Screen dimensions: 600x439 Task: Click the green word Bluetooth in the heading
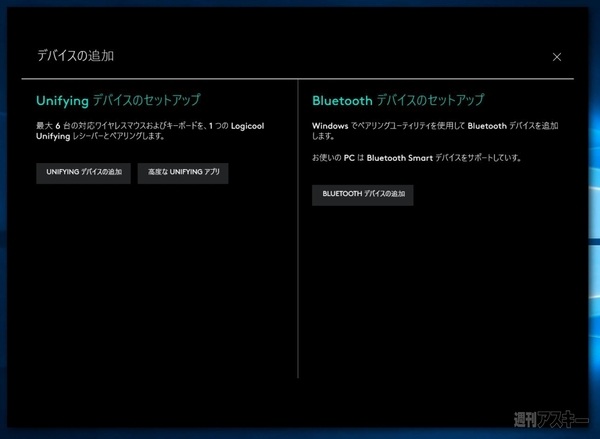click(x=342, y=101)
